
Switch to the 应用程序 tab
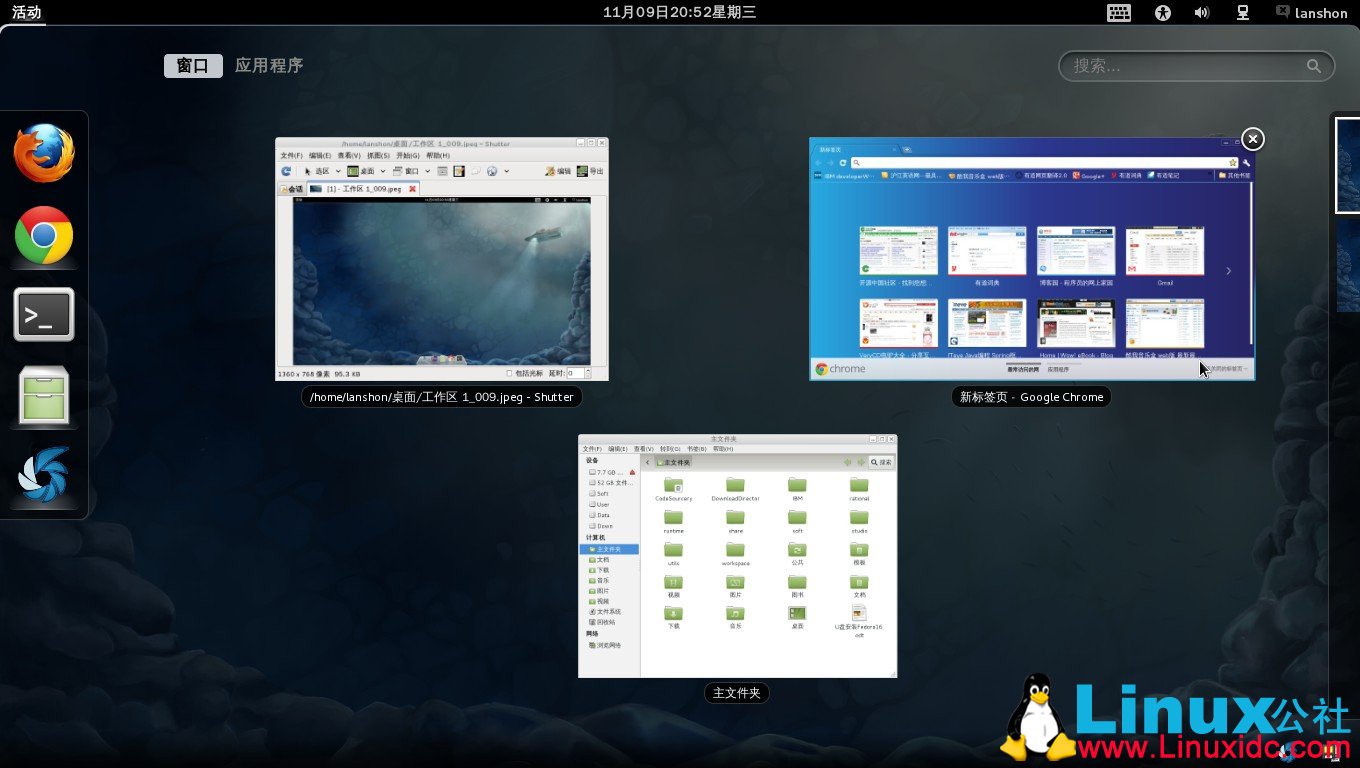pyautogui.click(x=269, y=66)
